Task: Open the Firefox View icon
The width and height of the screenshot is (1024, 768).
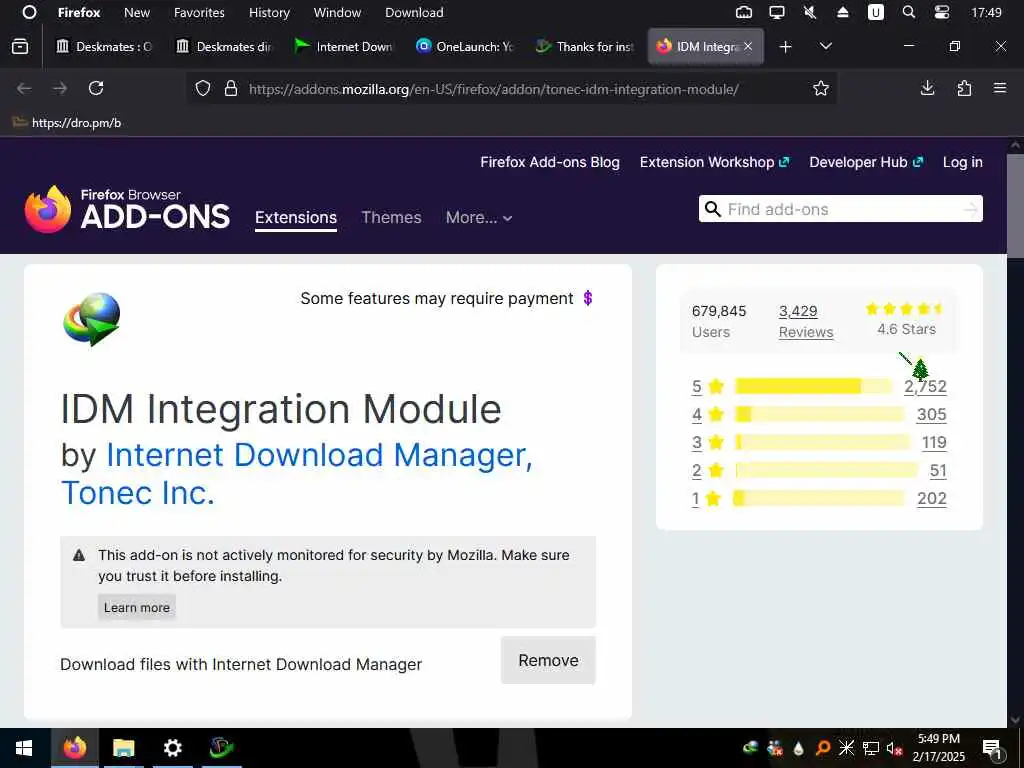Action: point(20,46)
